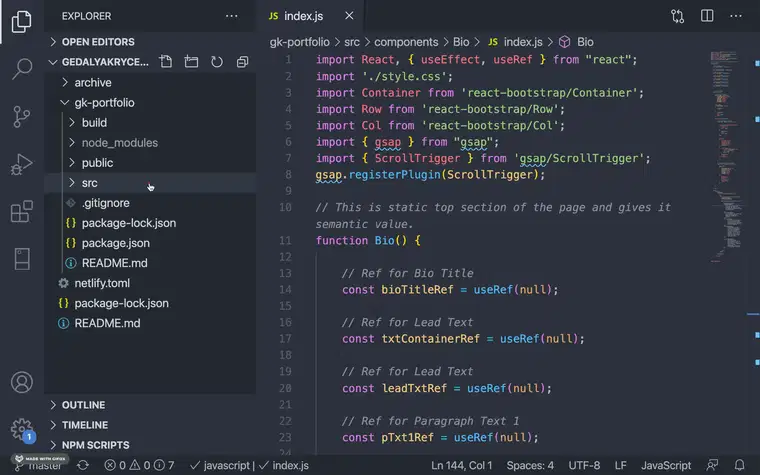Click gk-portfolio in the breadcrumb
Viewport: 760px width, 475px height.
tap(300, 42)
